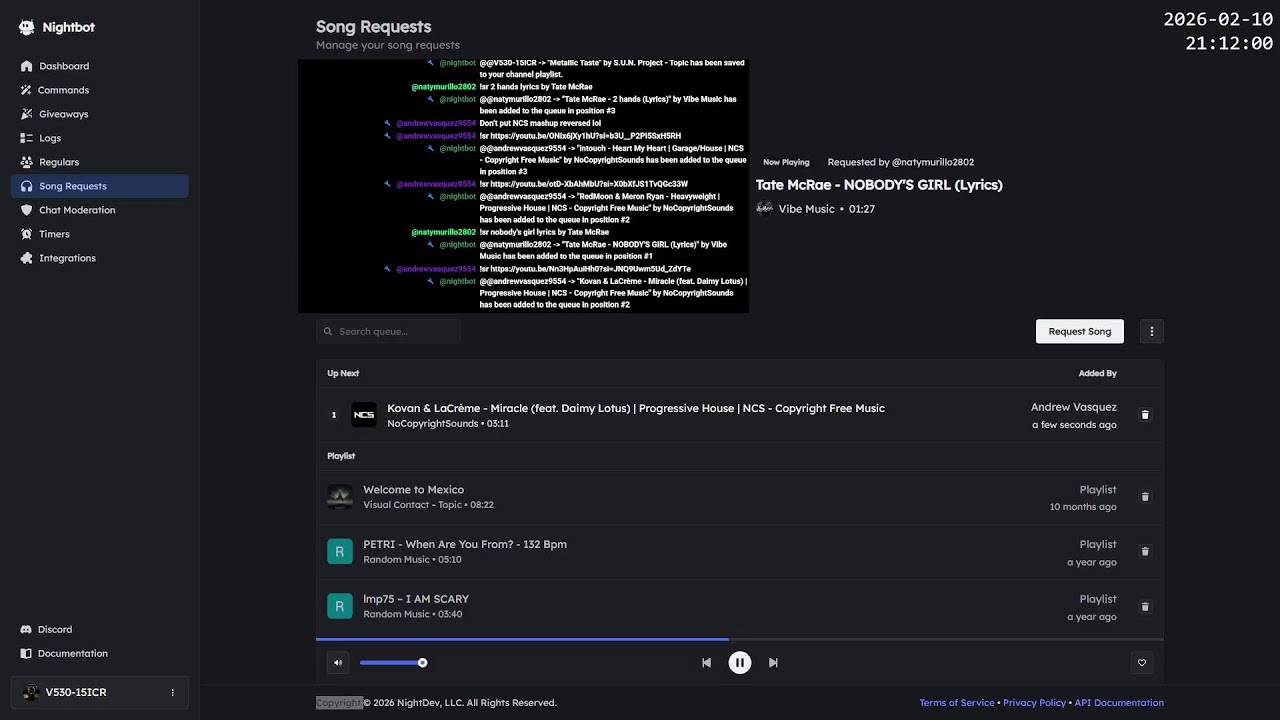Viewport: 1280px width, 720px height.
Task: Click the V530-15ICR profile avatar
Action: pos(31,692)
